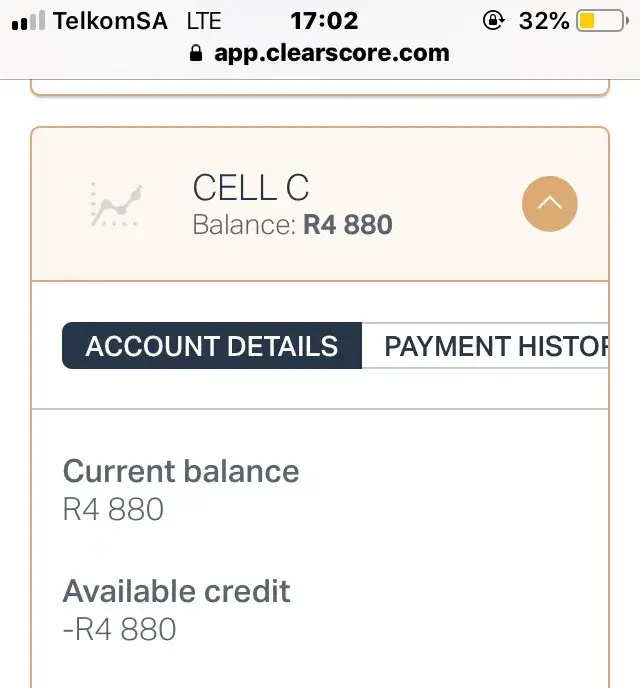The image size is (640, 688).
Task: Click the CELL C graph icon
Action: 116,205
